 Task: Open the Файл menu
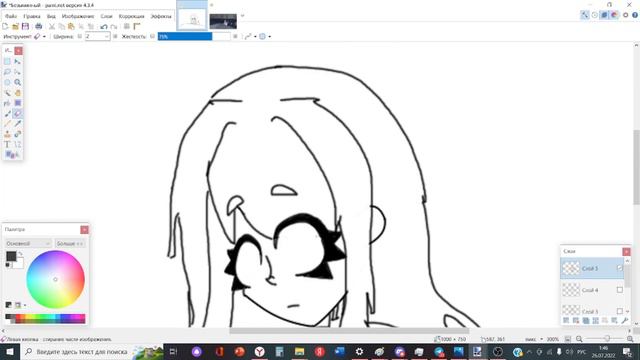[x=11, y=16]
